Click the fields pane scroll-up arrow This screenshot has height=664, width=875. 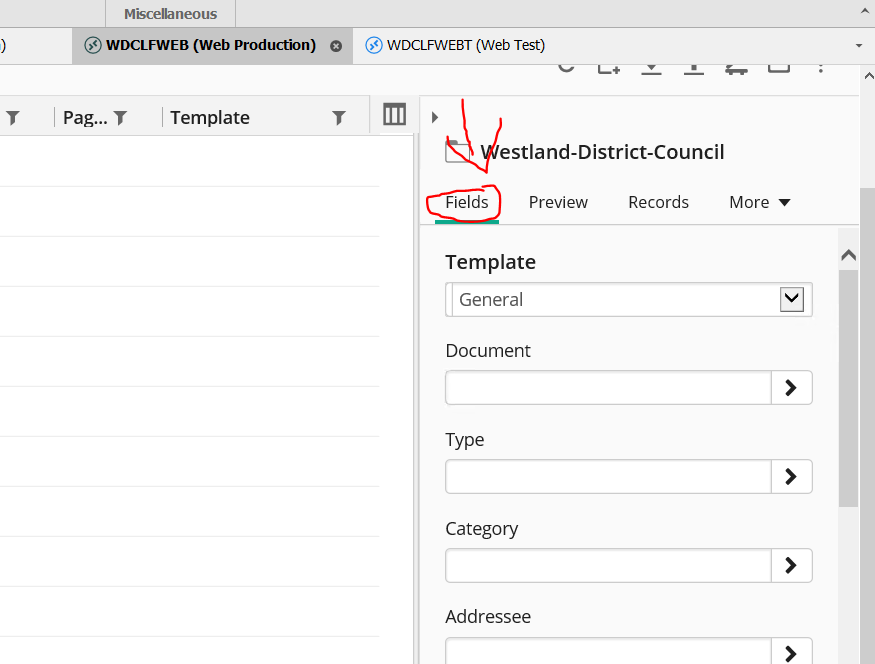848,255
